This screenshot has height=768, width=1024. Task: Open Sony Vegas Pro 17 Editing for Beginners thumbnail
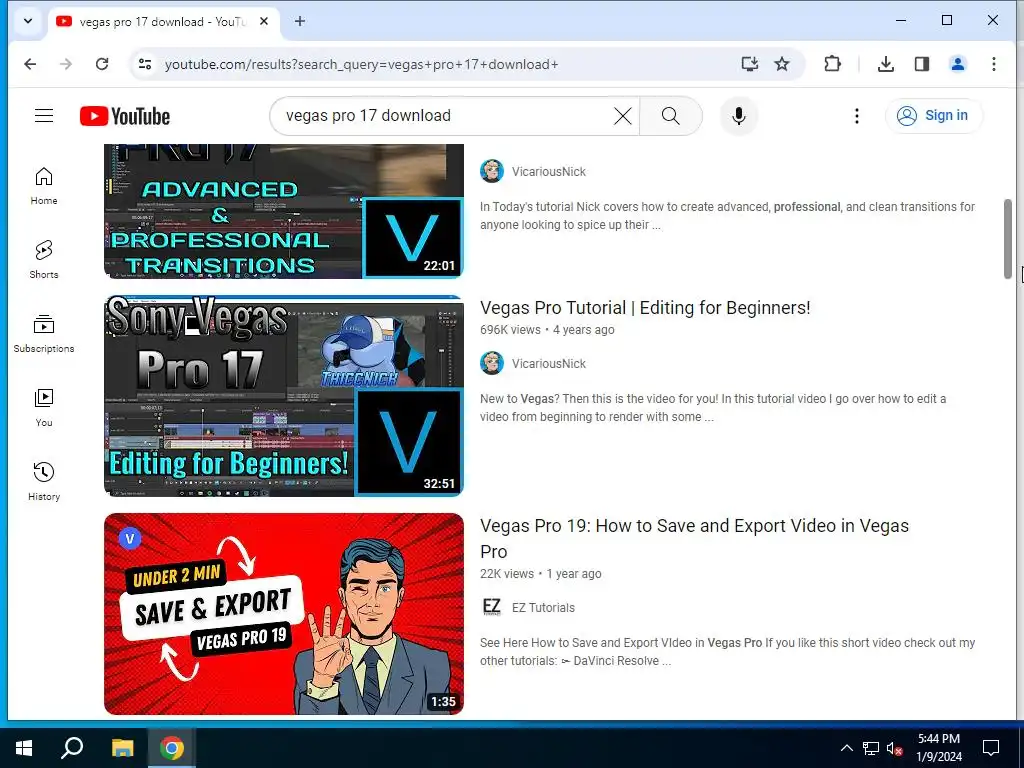click(x=283, y=396)
